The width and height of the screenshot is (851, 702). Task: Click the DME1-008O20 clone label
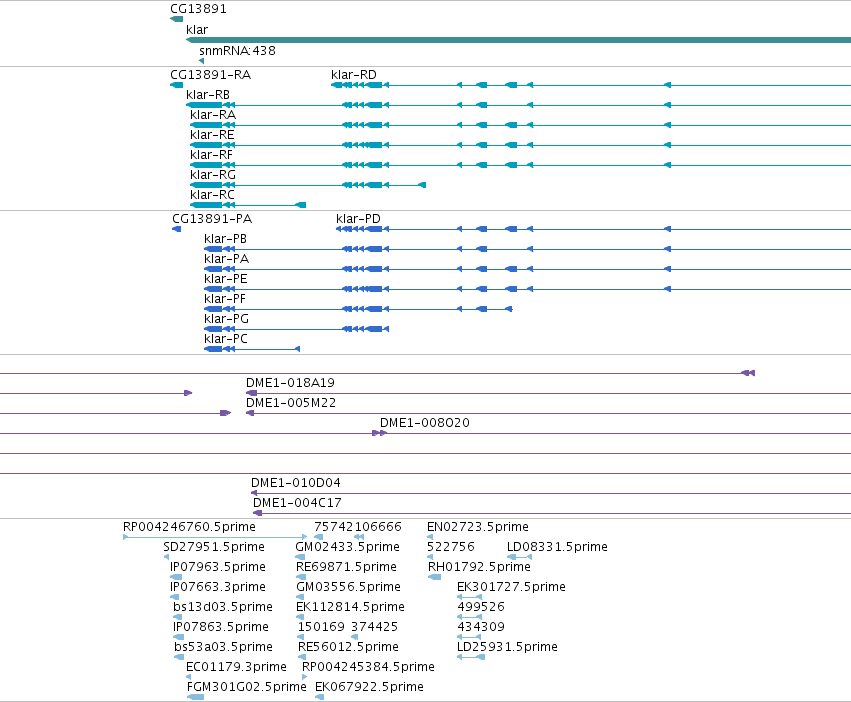424,423
